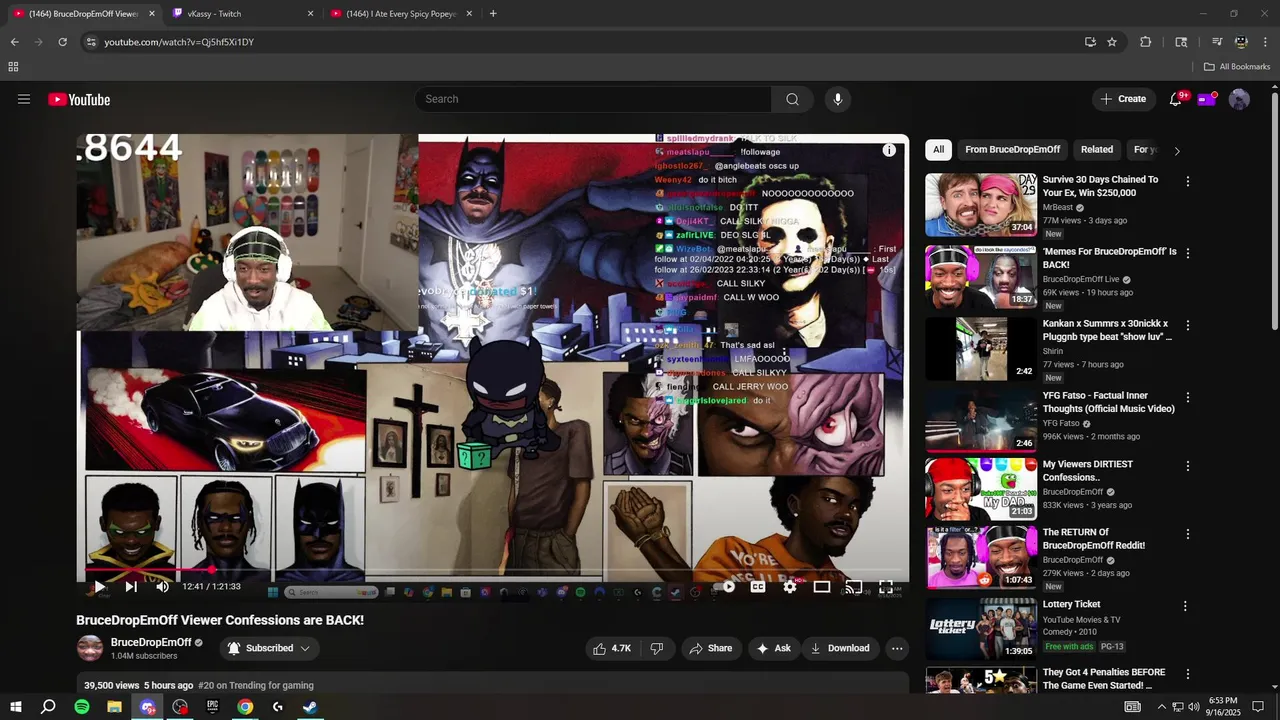Open YouTube notifications bell

(1176, 99)
